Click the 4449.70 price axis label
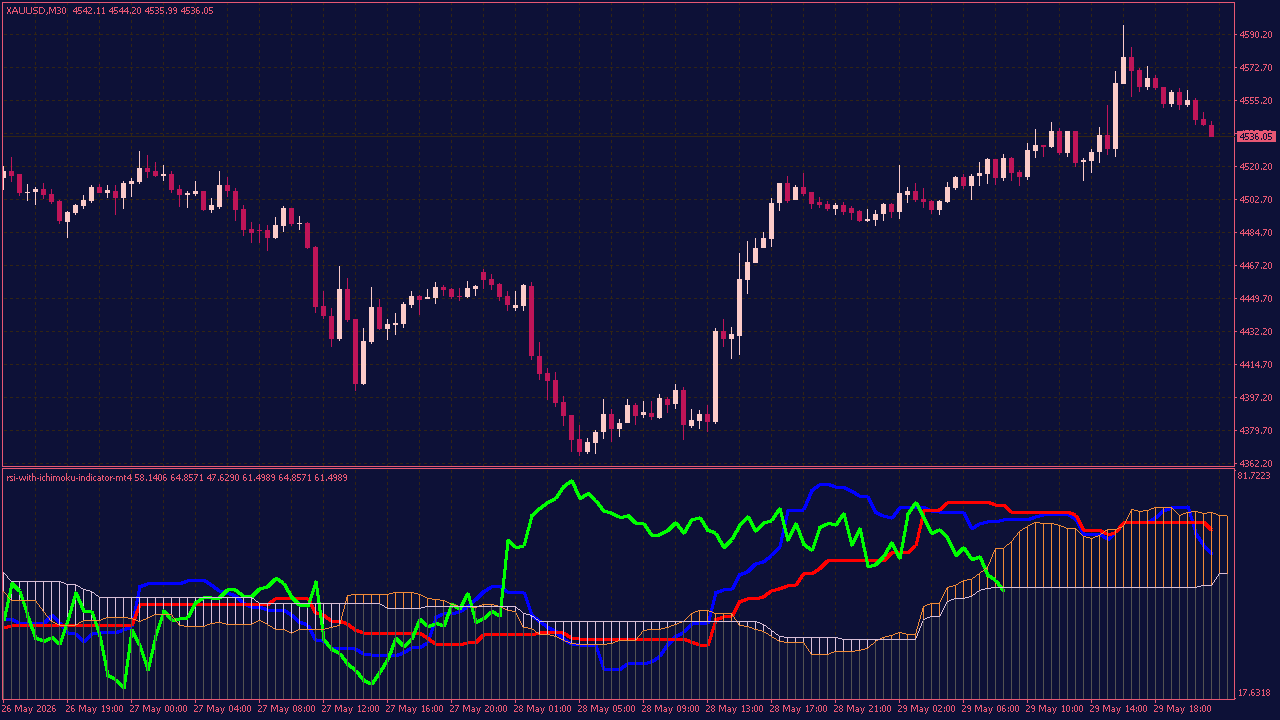 coord(1255,299)
